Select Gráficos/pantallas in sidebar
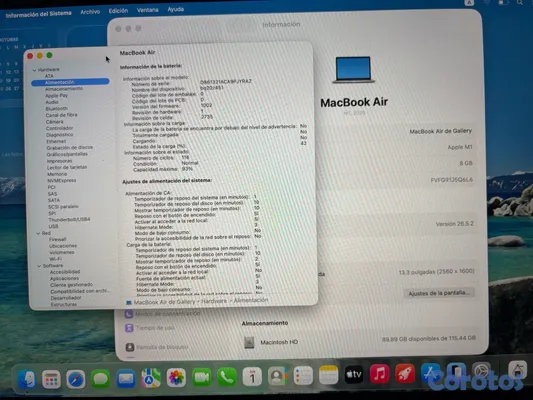This screenshot has height=400, width=533. 67,154
